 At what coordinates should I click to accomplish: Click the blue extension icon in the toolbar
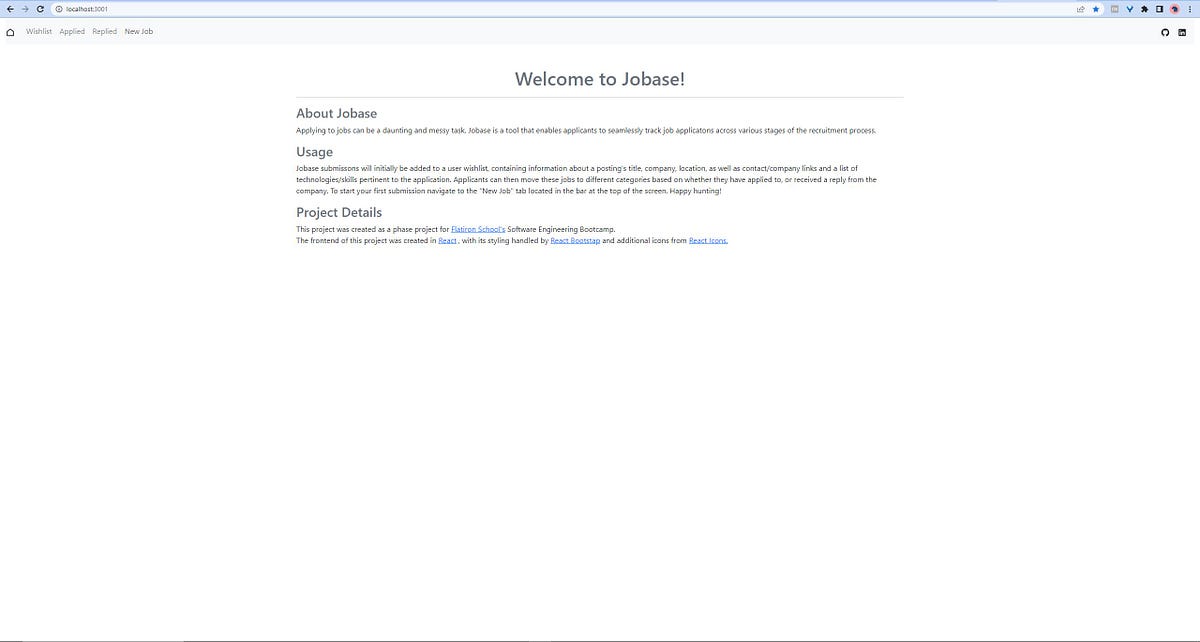coord(1130,8)
